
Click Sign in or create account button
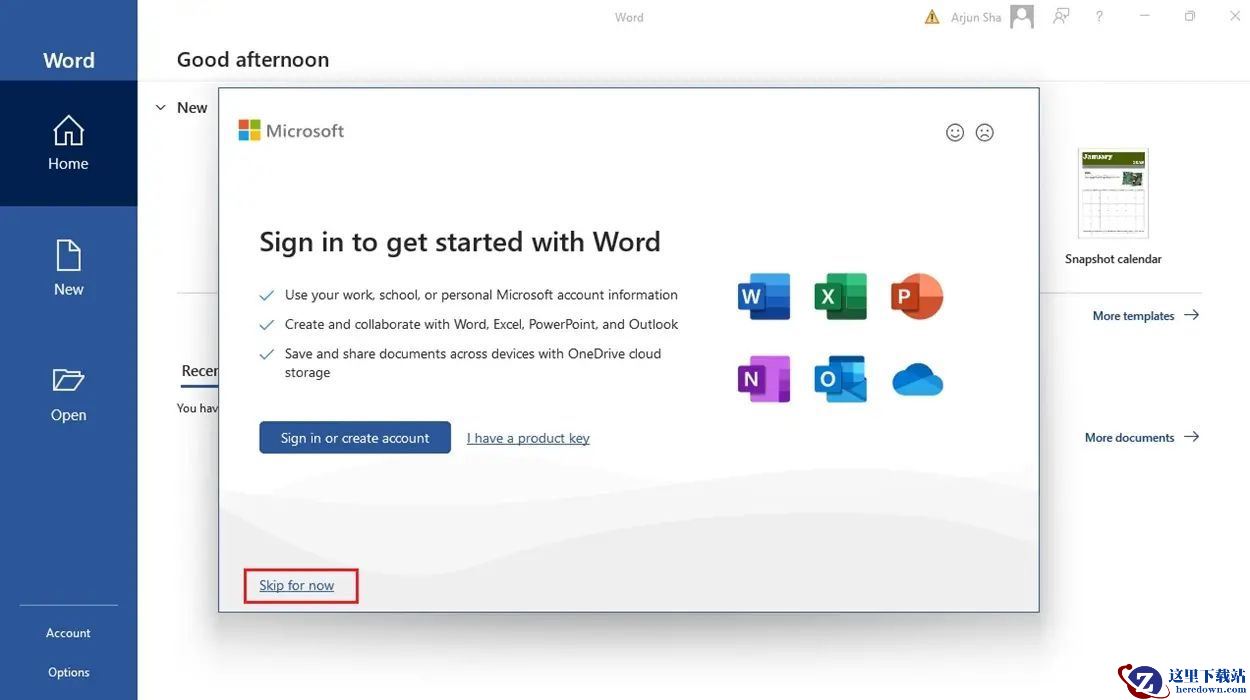[355, 437]
